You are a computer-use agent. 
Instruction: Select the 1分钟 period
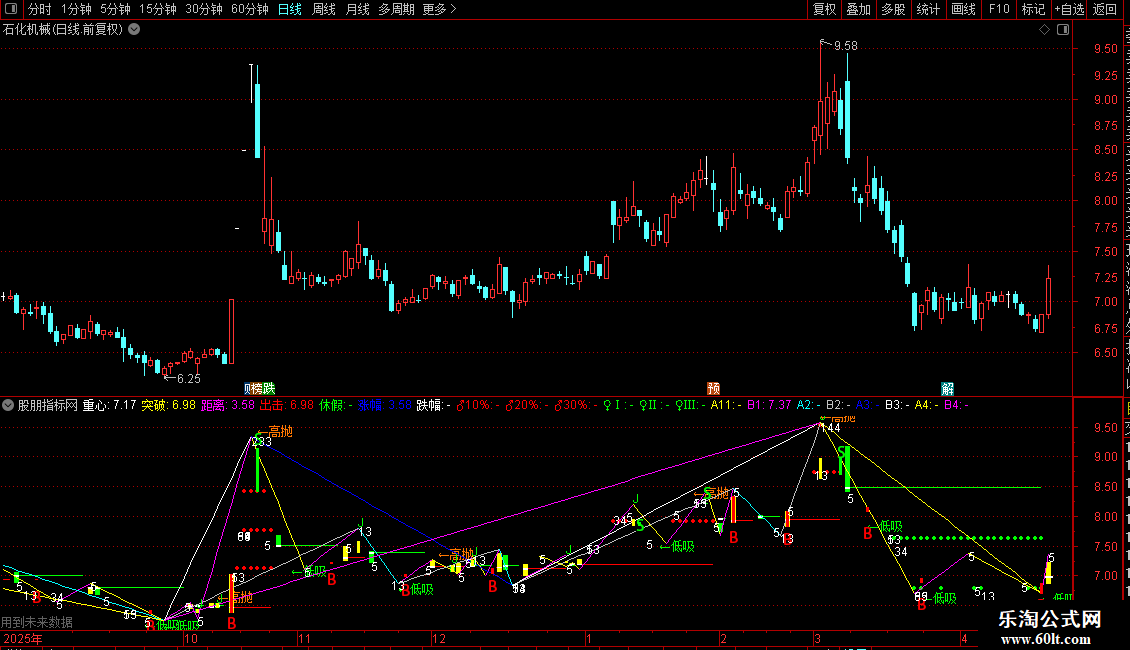click(x=76, y=9)
